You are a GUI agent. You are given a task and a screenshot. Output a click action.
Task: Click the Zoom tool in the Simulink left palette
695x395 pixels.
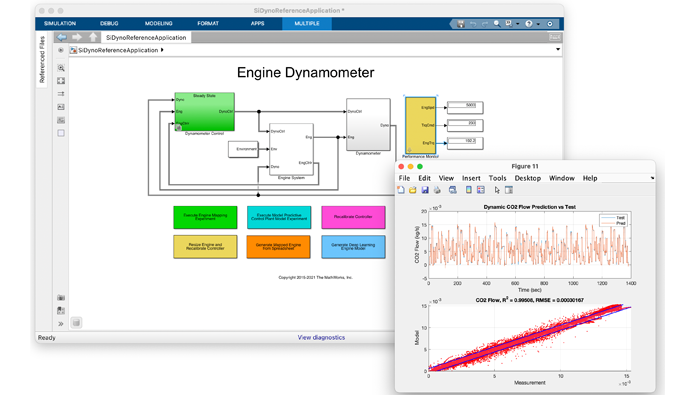[61, 68]
